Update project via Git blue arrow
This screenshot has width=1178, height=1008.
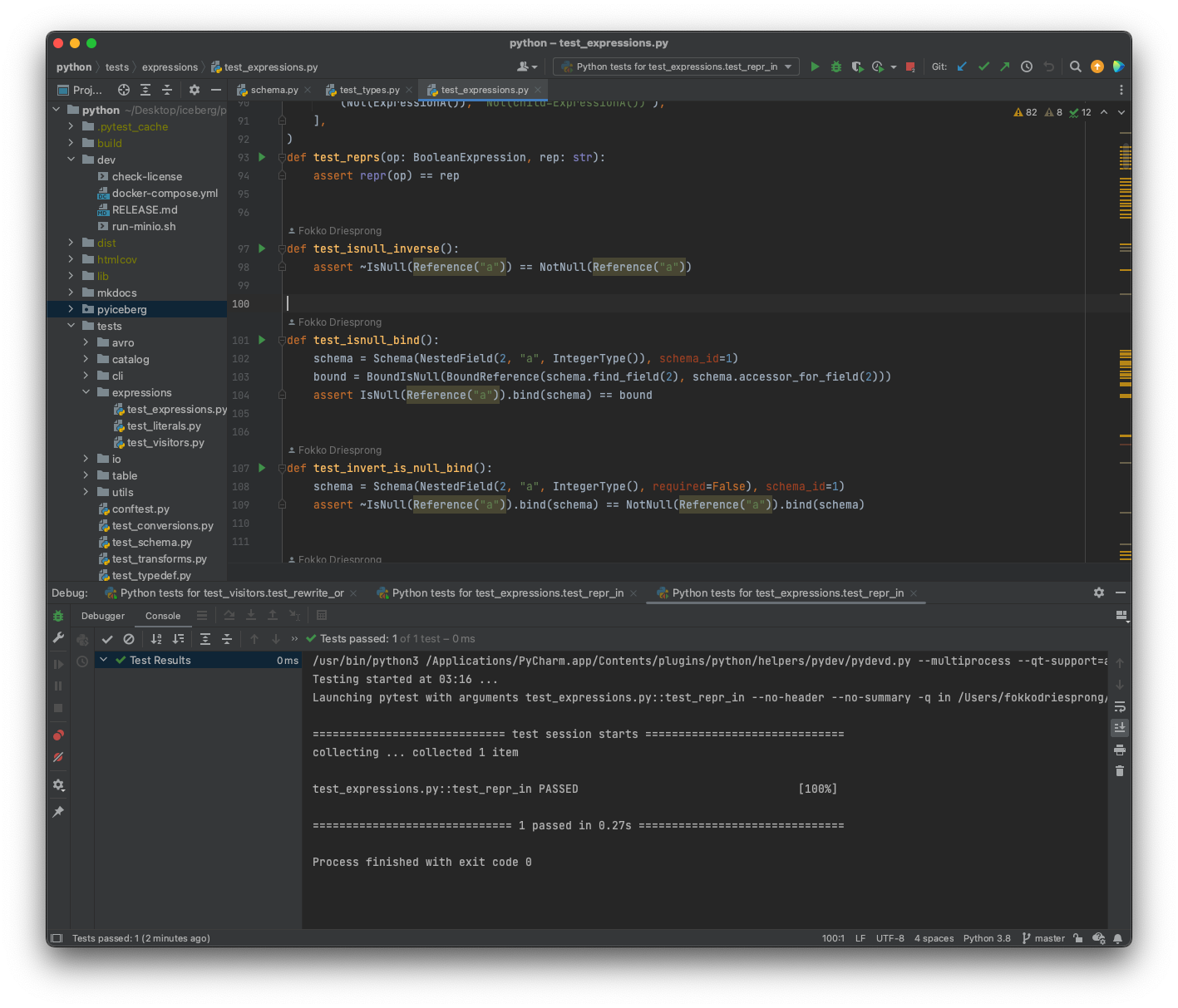click(962, 66)
